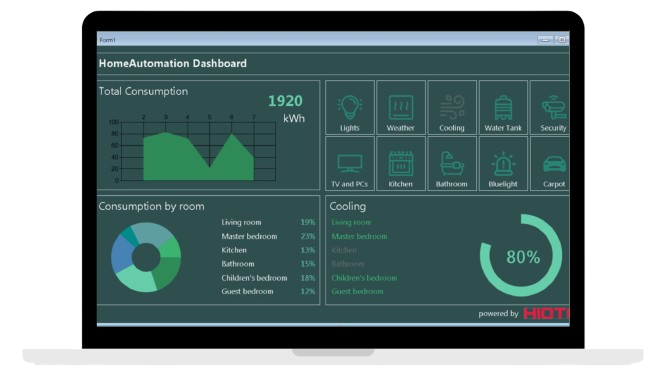Open the Cooling wind icon tile
Viewport: 666px width, 375px height.
tap(452, 107)
